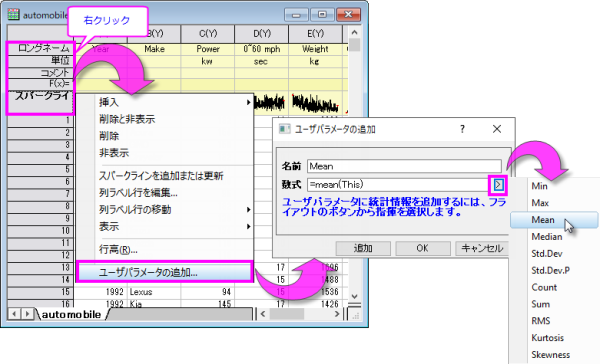Select Max from the flyout list
600x364 pixels.
tap(554, 203)
